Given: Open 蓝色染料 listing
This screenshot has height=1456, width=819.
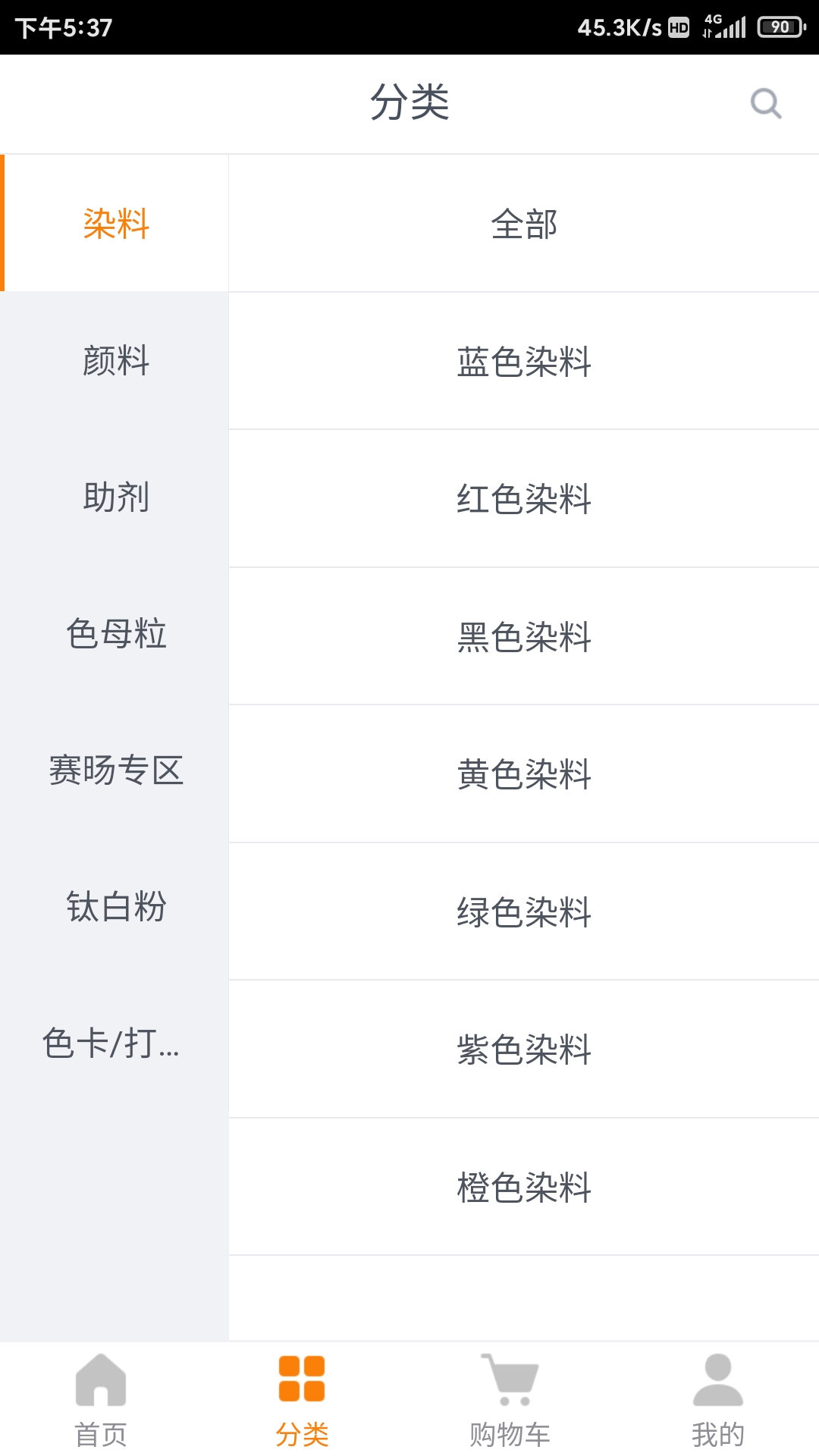Looking at the screenshot, I should [x=523, y=362].
